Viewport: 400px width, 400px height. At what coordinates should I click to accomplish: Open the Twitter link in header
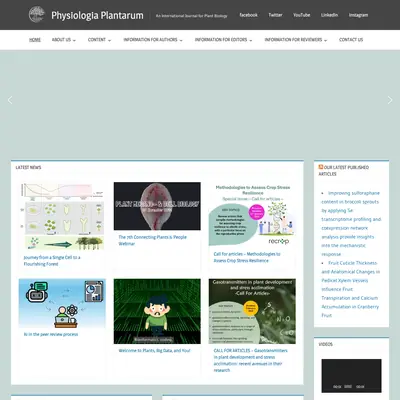(275, 15)
